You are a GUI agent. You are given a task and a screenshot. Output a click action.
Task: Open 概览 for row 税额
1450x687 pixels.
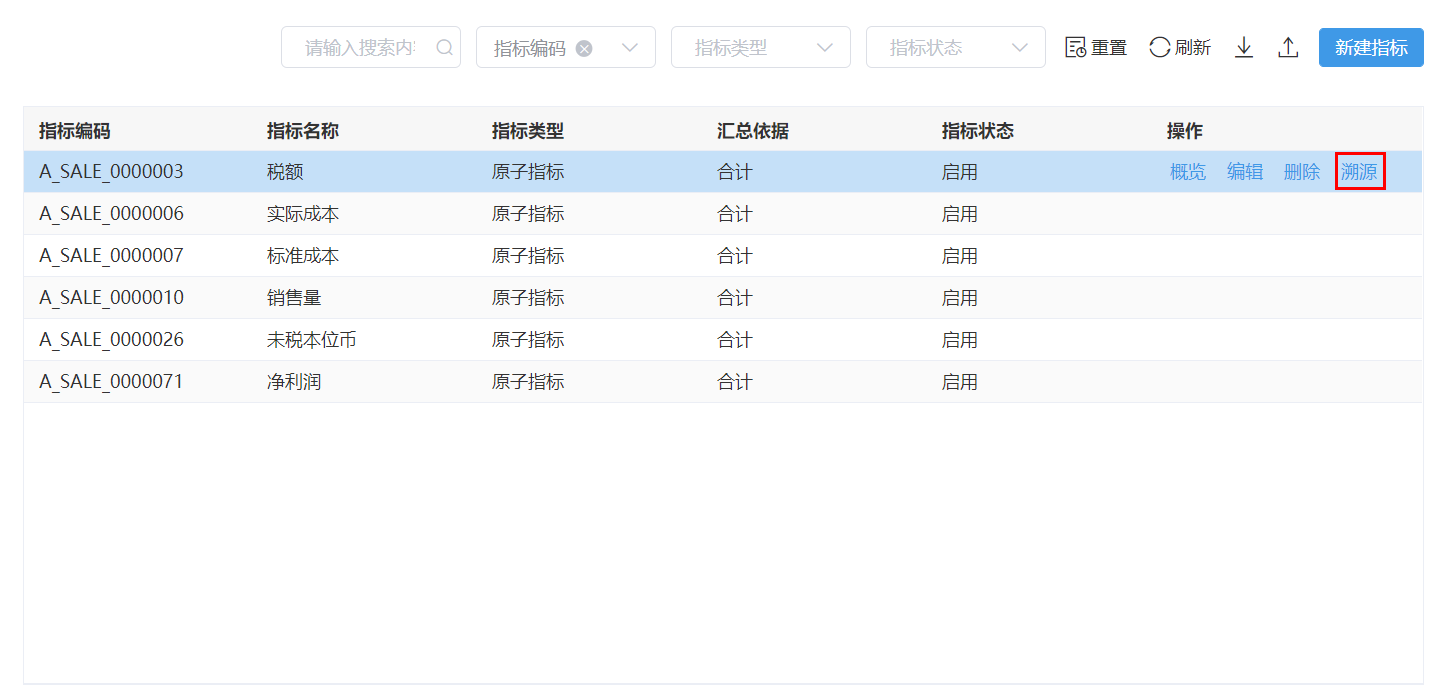point(1188,172)
